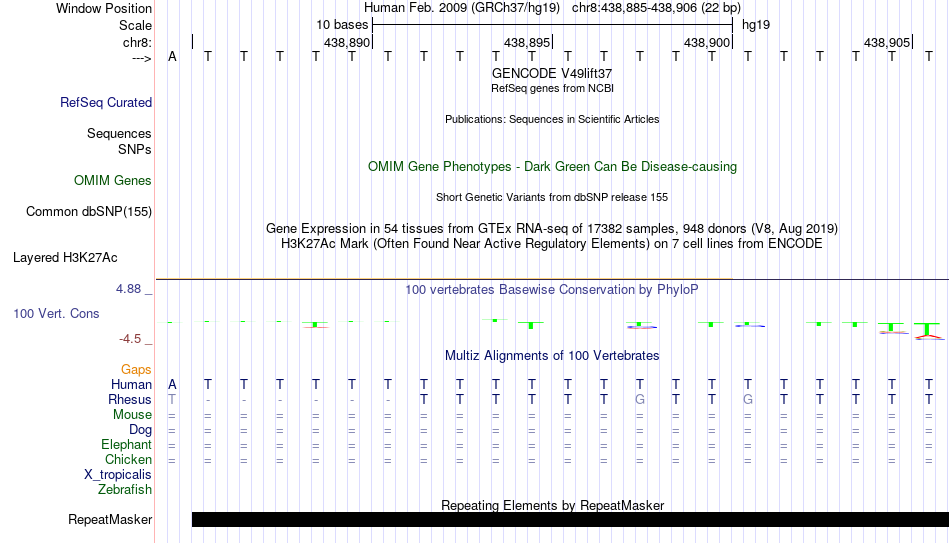Click the first Rhesus G base in alignment

(639, 400)
